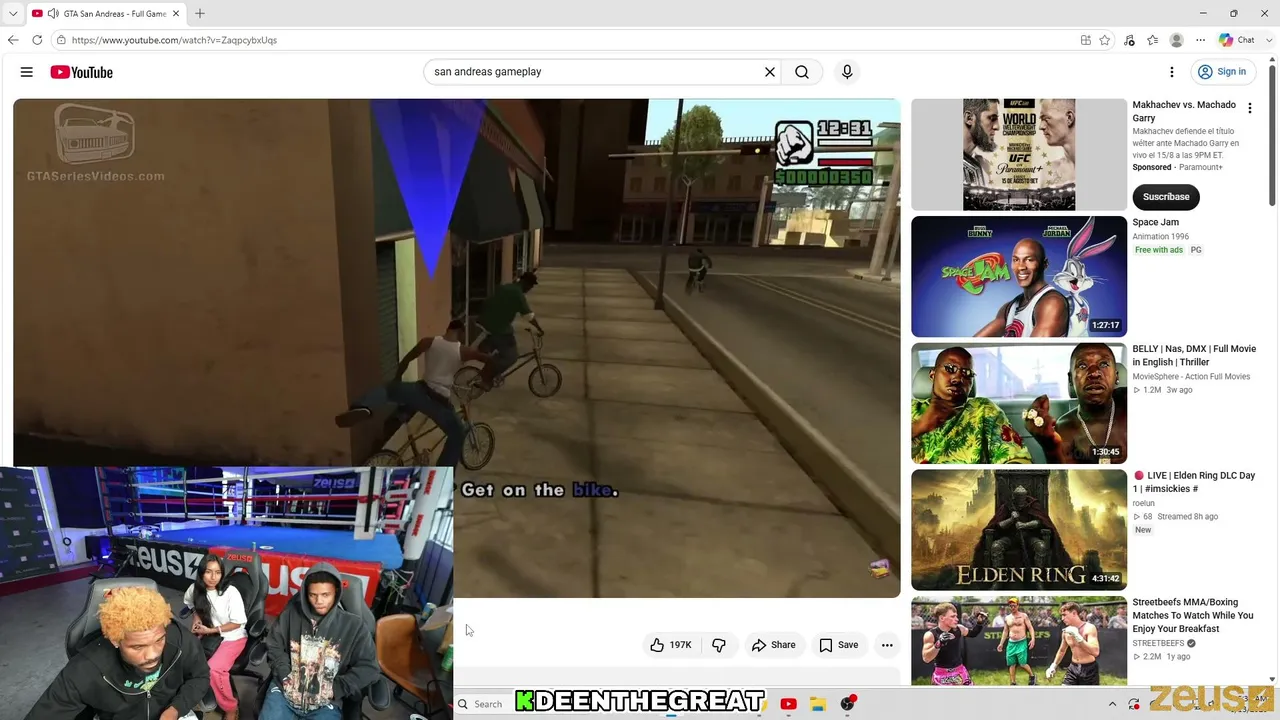This screenshot has width=1280, height=720.
Task: Open the Streetbeefs MMA/Boxing thumbnail
Action: [1019, 641]
